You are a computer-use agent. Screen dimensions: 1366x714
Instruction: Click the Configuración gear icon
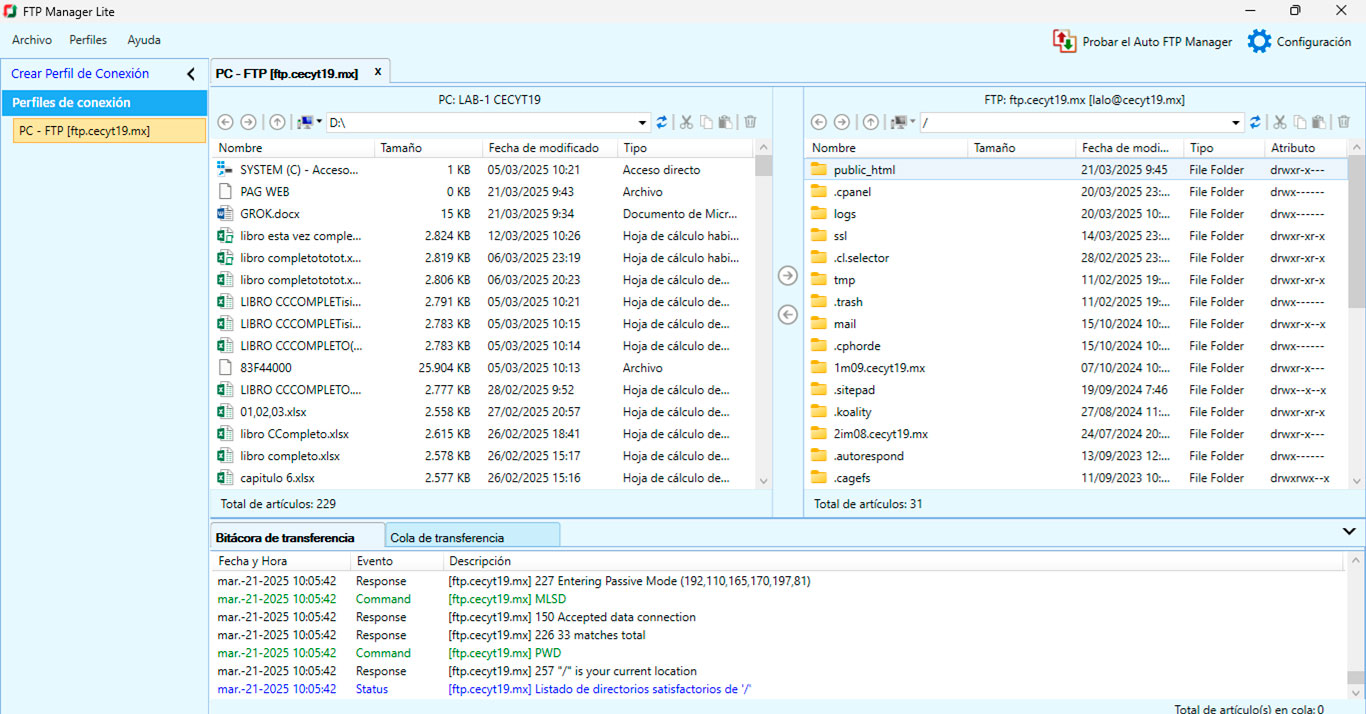pyautogui.click(x=1259, y=41)
